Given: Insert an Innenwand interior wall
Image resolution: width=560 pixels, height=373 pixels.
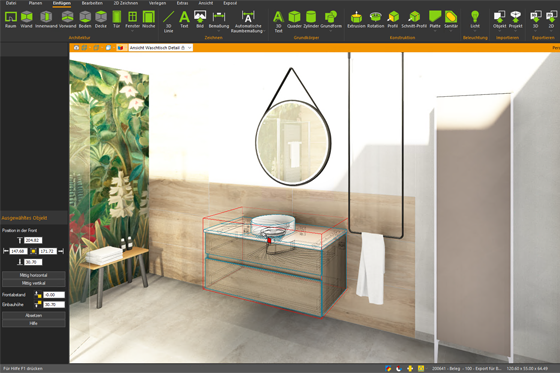Looking at the screenshot, I should click(46, 19).
